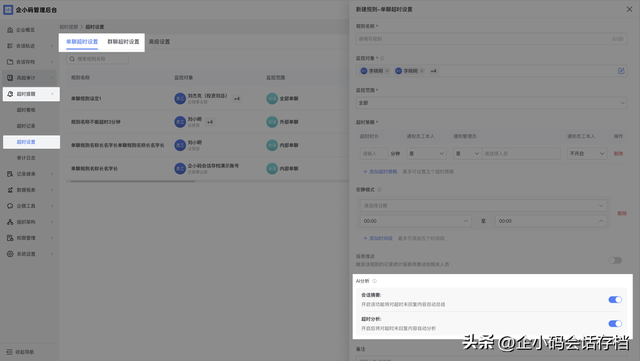Screen dimensions: 640x361
Task: Expand the 会话轨迹 sidebar menu
Action: (x=52, y=46)
